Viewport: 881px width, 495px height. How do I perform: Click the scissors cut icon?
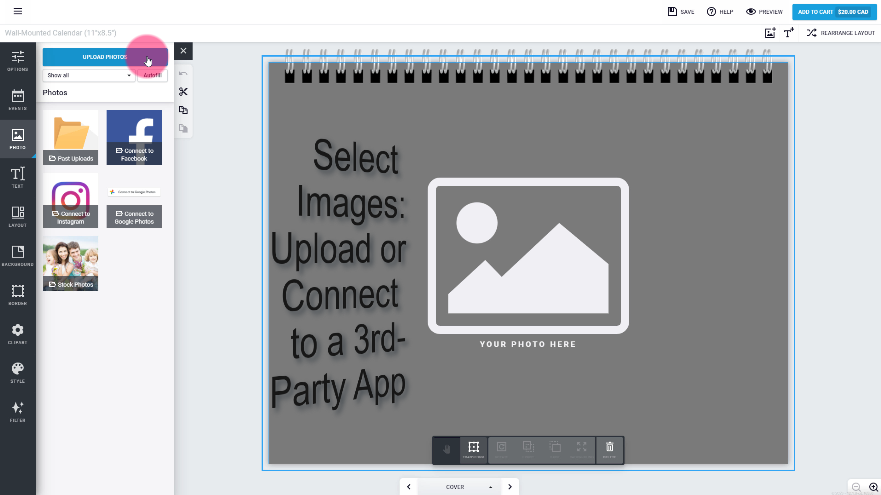point(183,92)
